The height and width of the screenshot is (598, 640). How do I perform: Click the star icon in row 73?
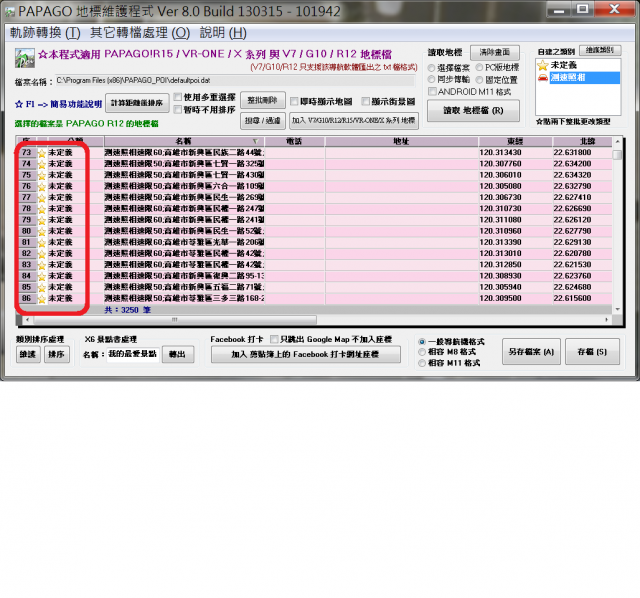pyautogui.click(x=42, y=153)
